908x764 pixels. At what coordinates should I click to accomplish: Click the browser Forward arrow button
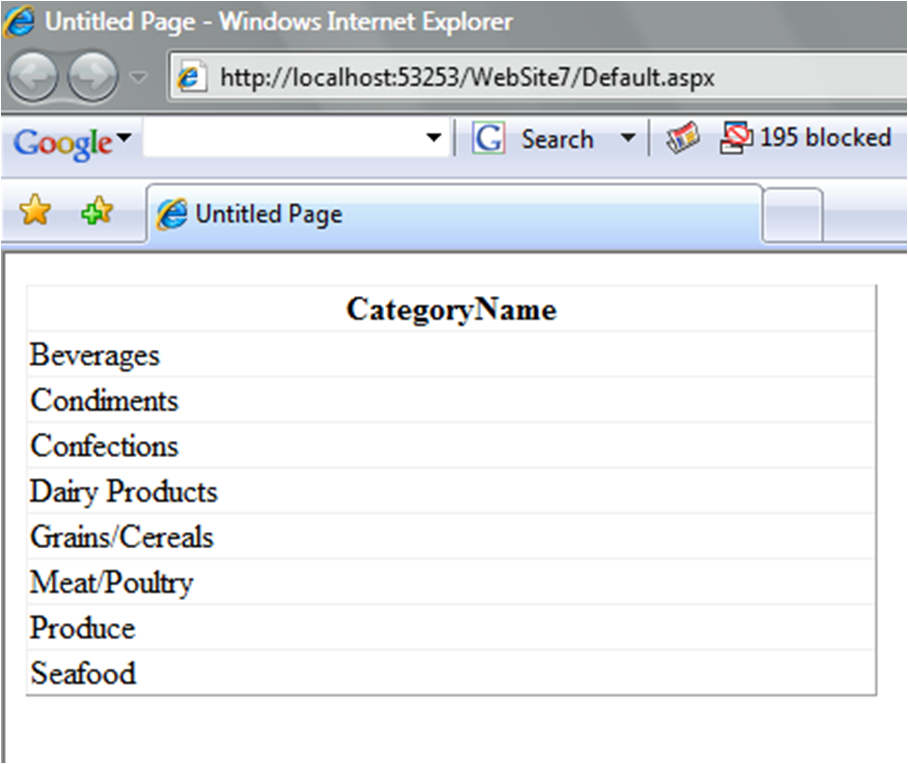(93, 76)
